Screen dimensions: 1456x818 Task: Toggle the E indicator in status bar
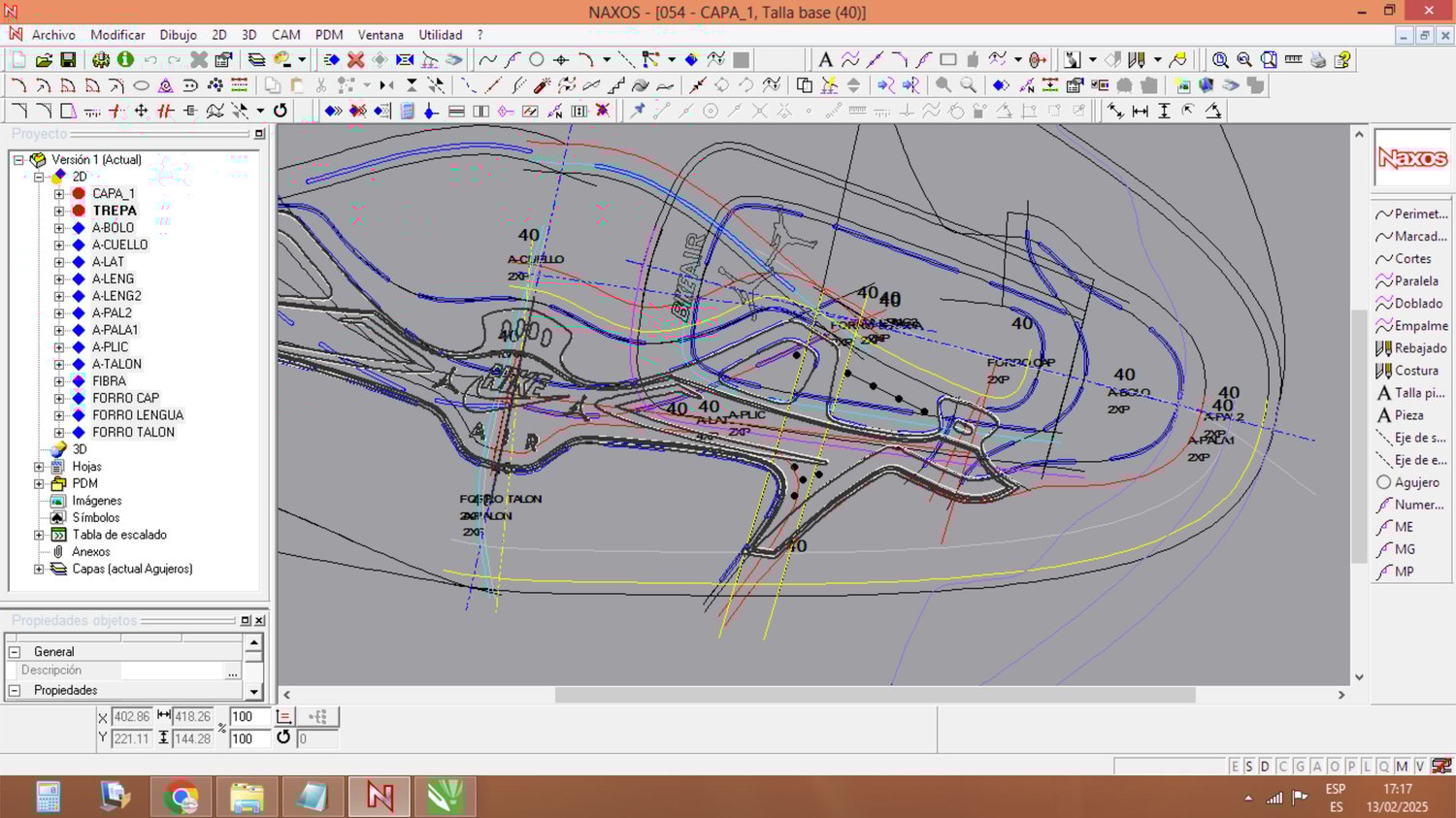pyautogui.click(x=1234, y=767)
